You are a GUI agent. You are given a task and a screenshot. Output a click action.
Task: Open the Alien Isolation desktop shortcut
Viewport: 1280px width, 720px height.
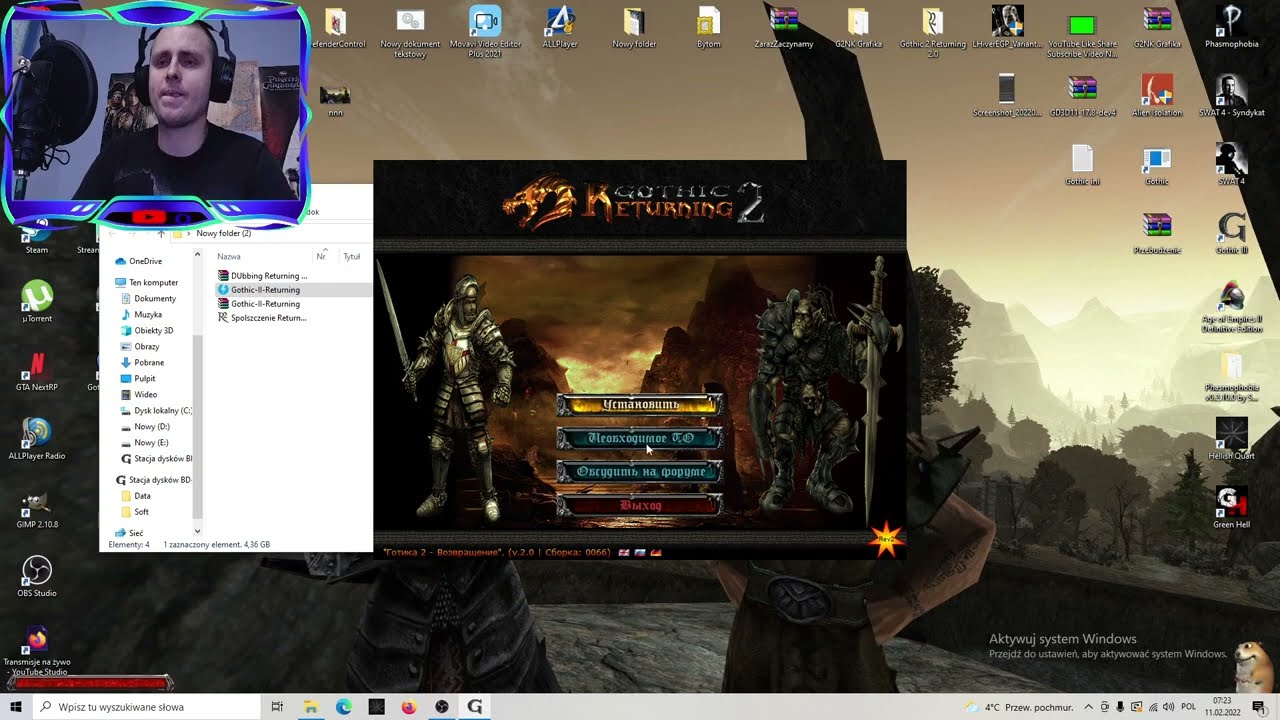(x=1157, y=96)
